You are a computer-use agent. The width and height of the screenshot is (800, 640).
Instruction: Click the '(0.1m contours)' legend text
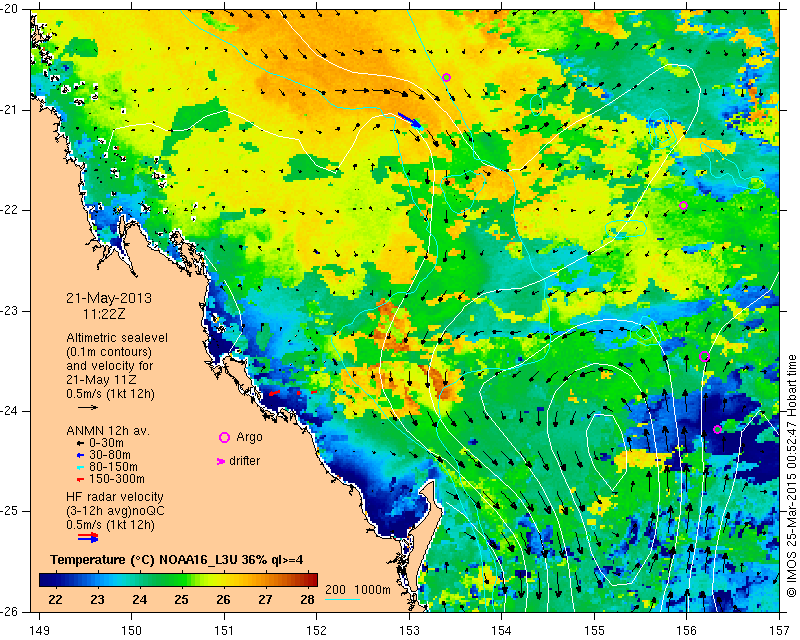(109, 352)
